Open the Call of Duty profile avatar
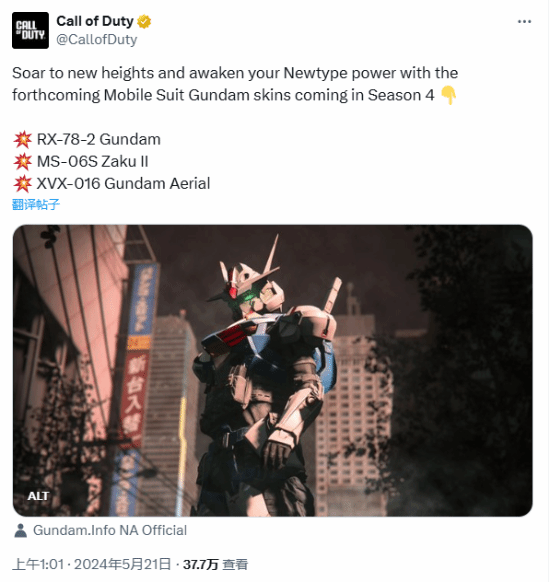 (x=30, y=30)
